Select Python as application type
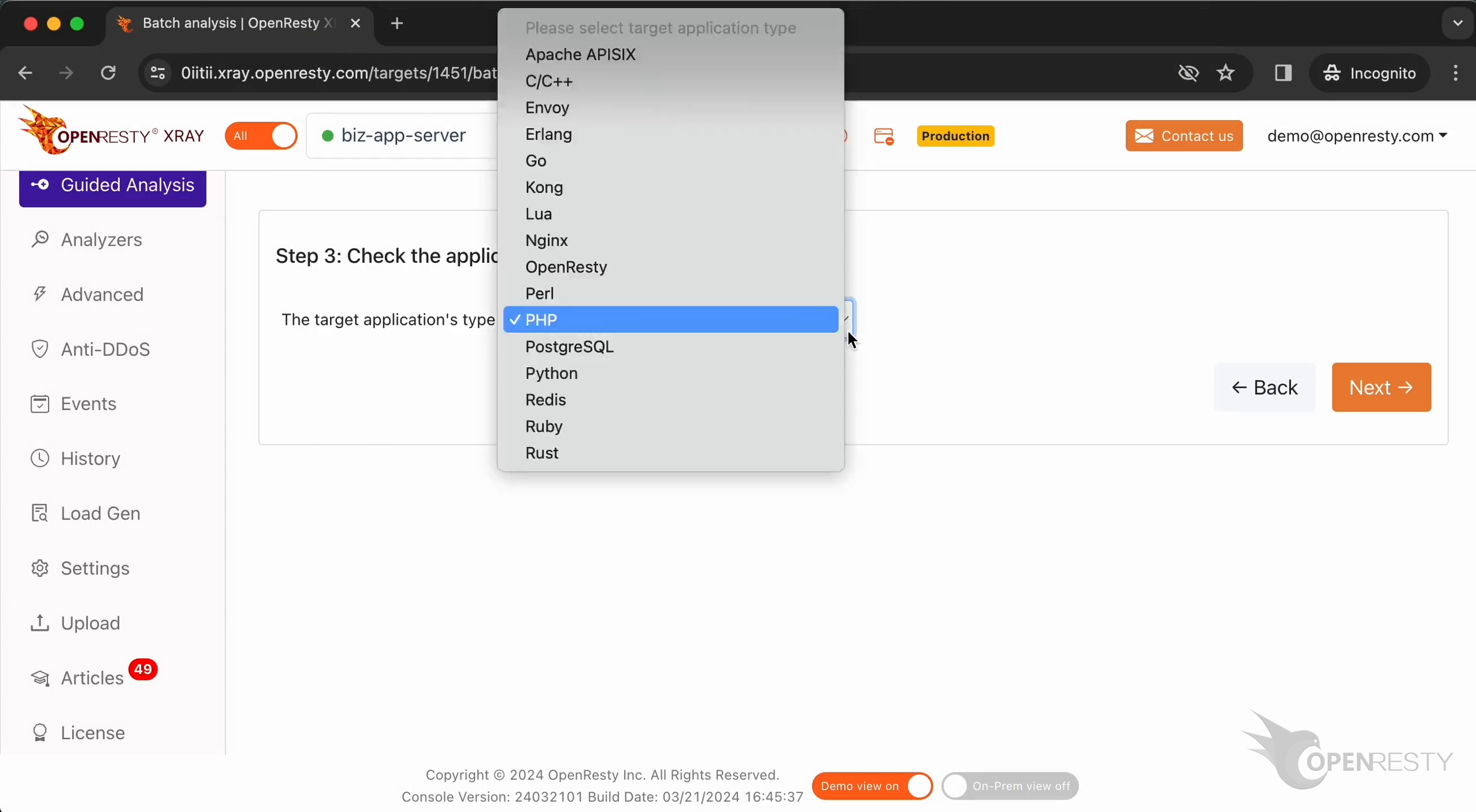Image resolution: width=1476 pixels, height=812 pixels. (670, 373)
